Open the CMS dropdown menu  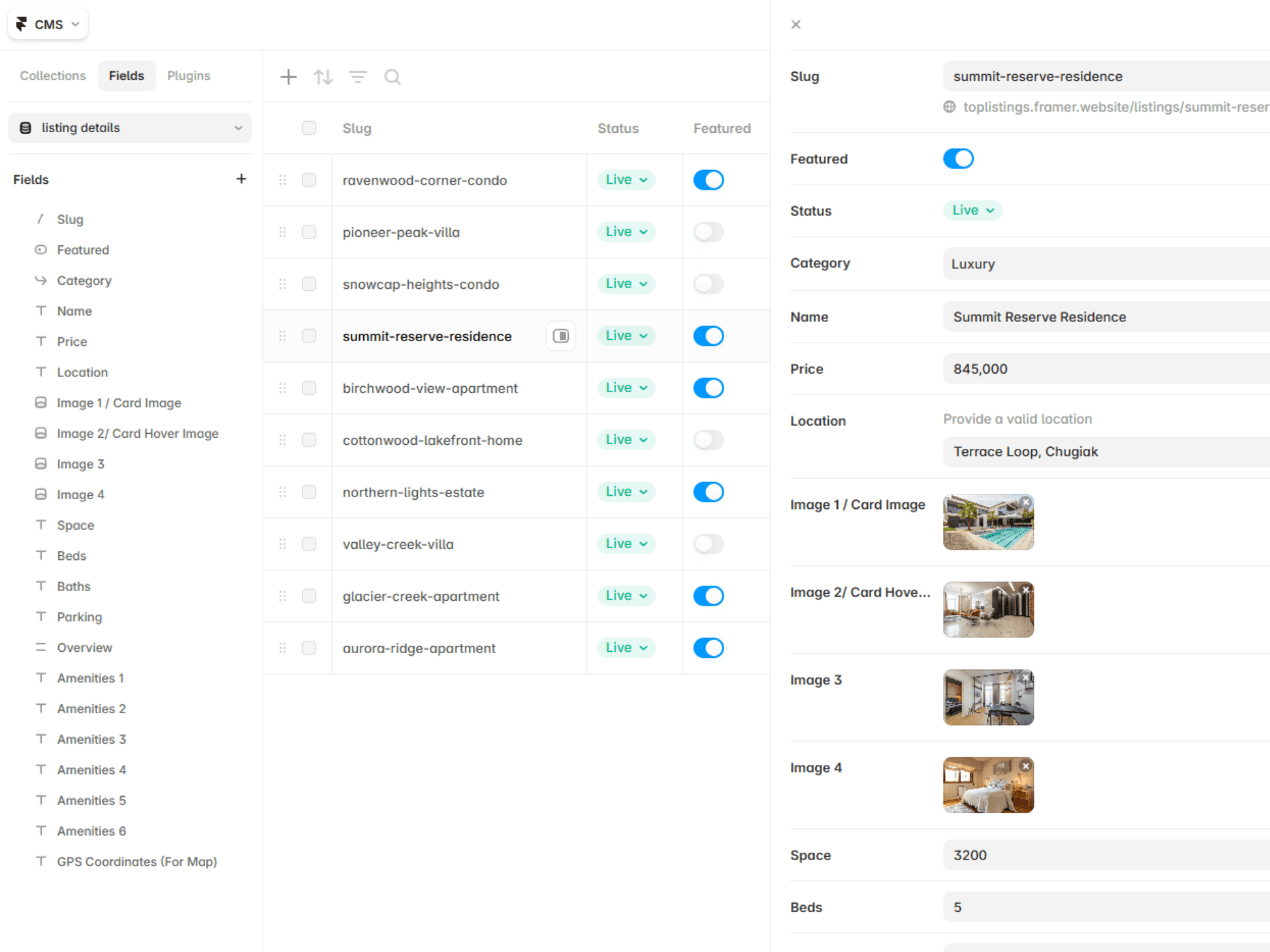coord(48,24)
